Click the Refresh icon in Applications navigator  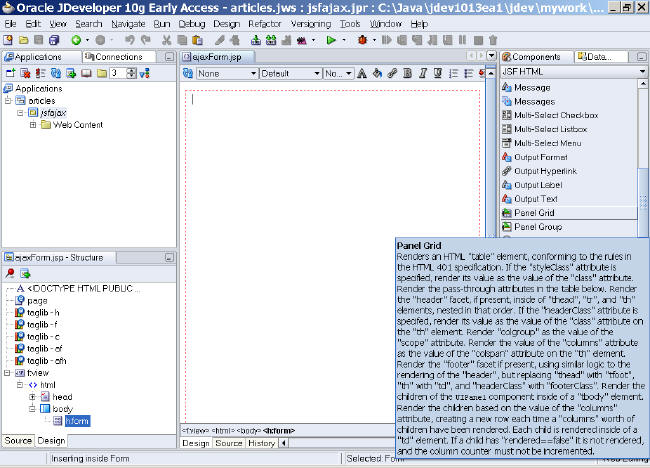56,73
